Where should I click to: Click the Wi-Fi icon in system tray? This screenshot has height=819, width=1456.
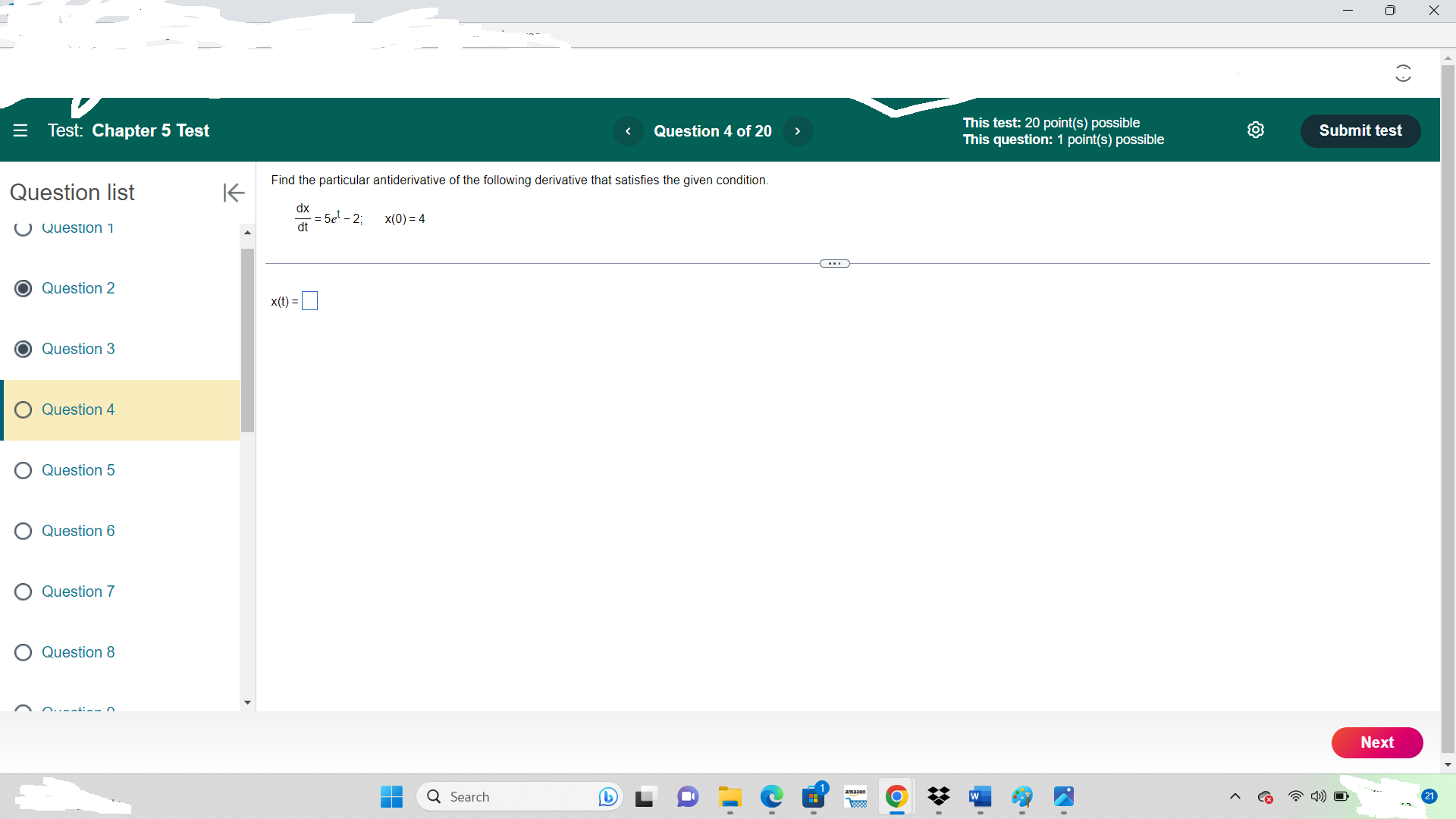1295,796
